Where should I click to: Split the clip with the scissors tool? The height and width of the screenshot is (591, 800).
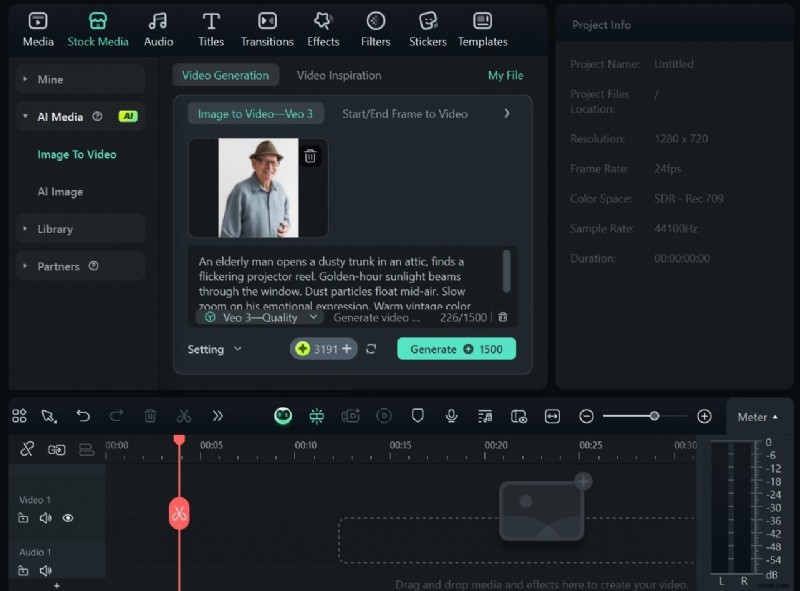pos(184,416)
